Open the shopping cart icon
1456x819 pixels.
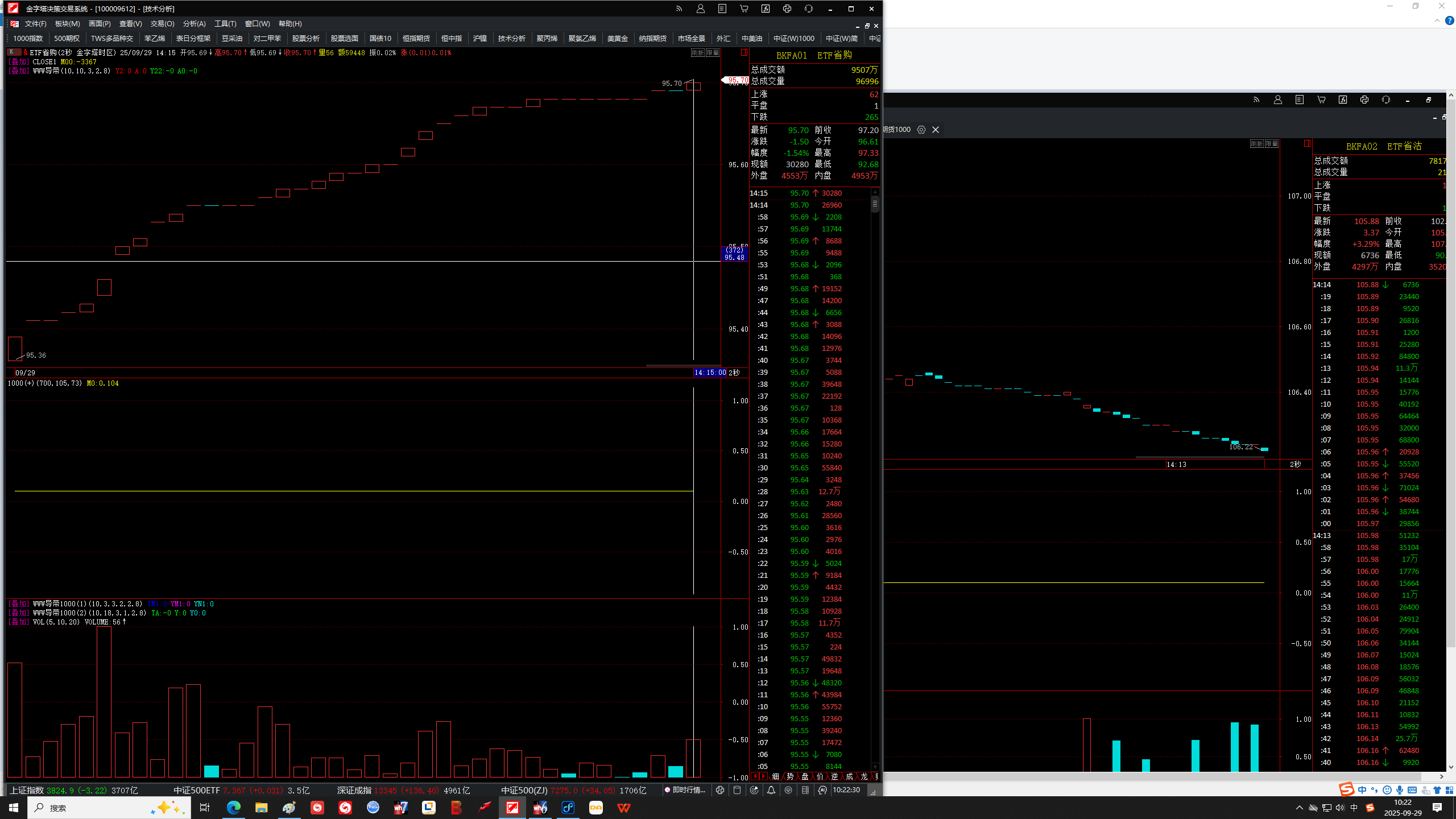[x=744, y=9]
